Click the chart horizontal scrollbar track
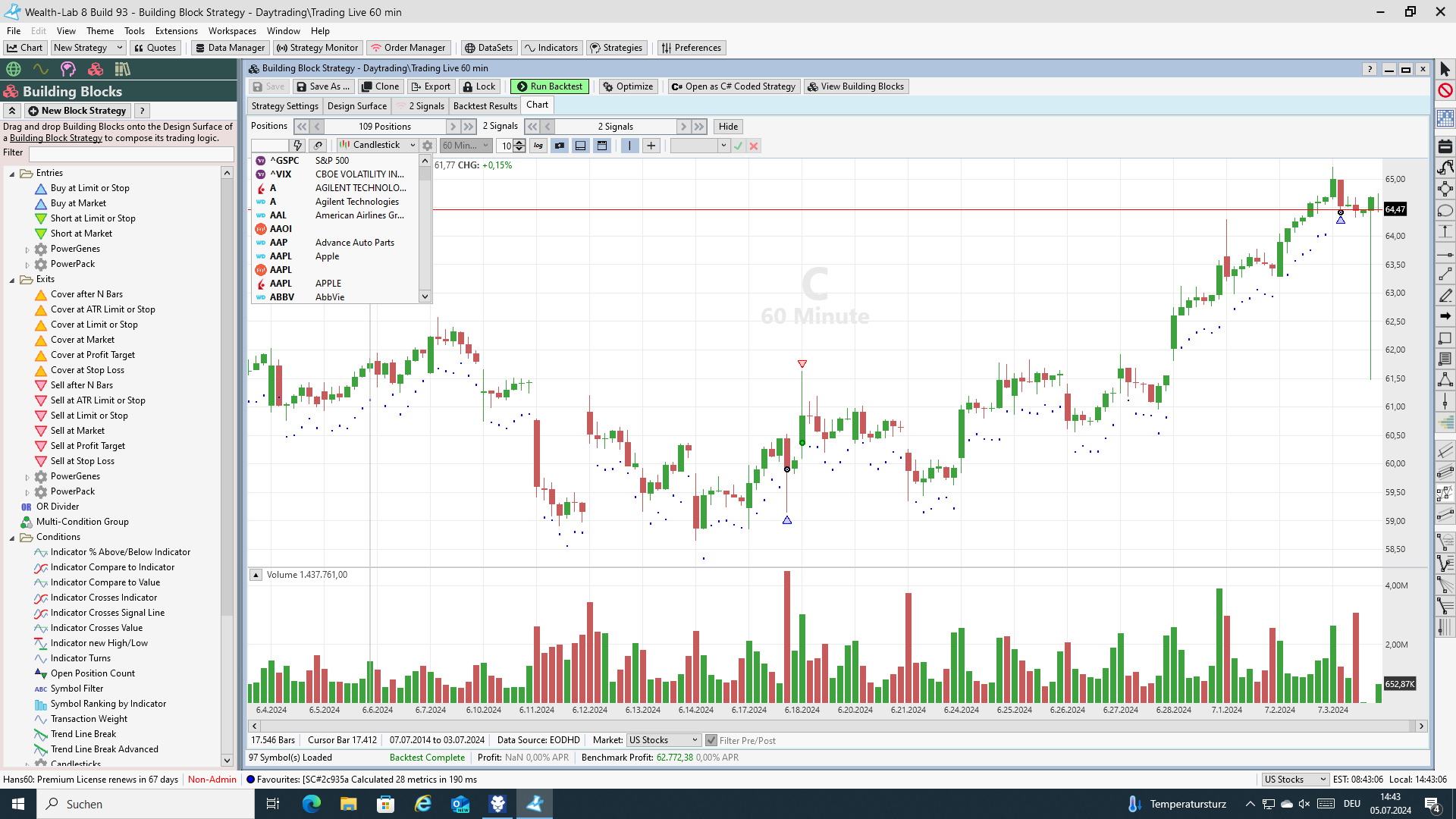Viewport: 1456px width, 819px height. 837,726
